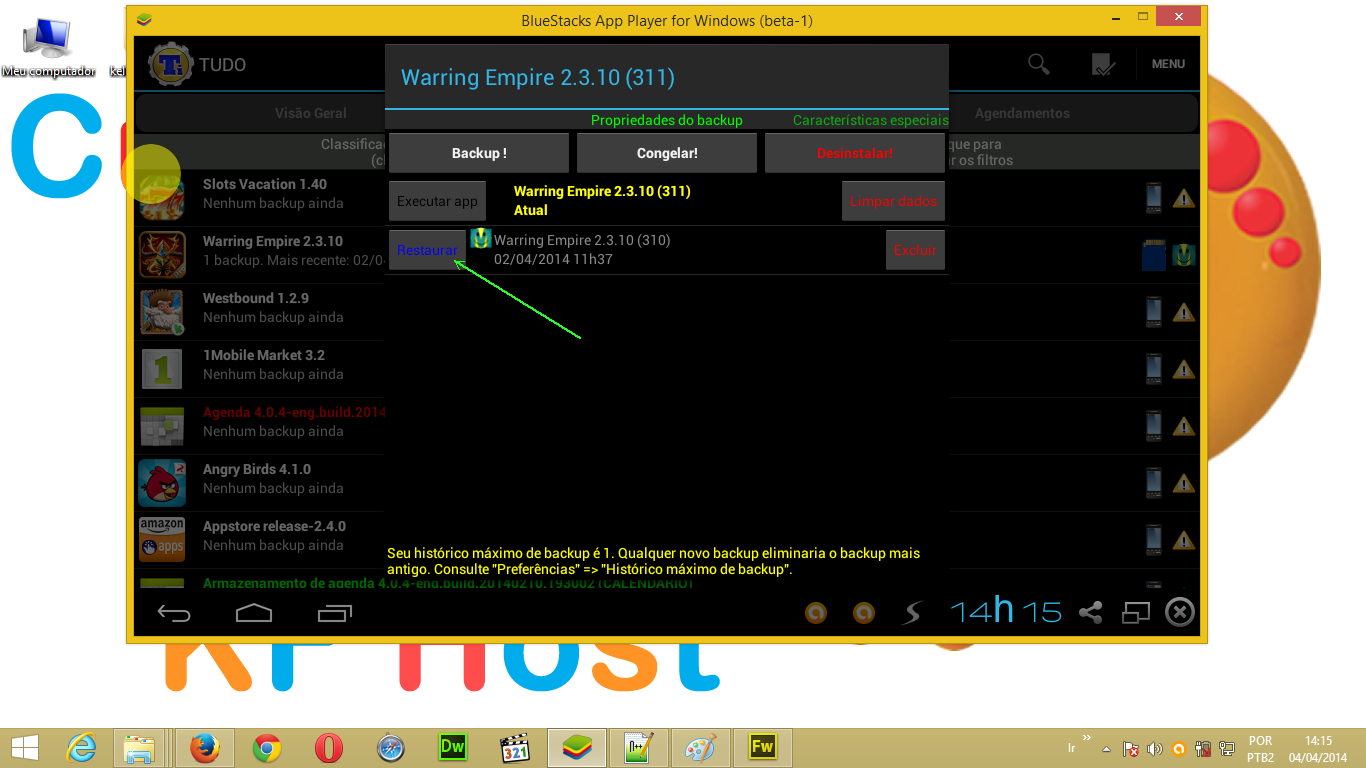Click the phone icon on Appstore row
The image size is (1366, 768).
tap(1154, 540)
